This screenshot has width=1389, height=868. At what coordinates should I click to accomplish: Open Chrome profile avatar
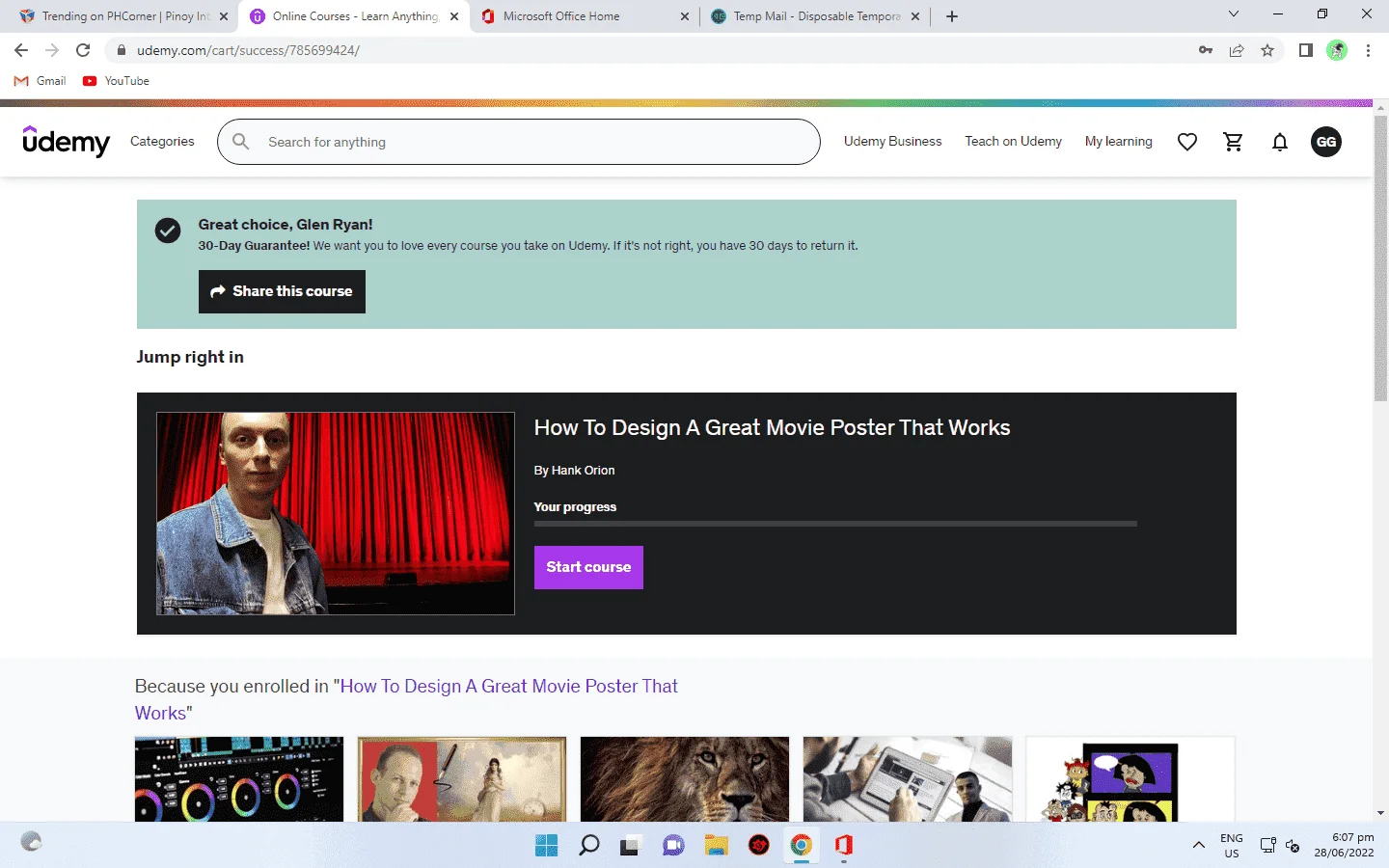[1337, 50]
